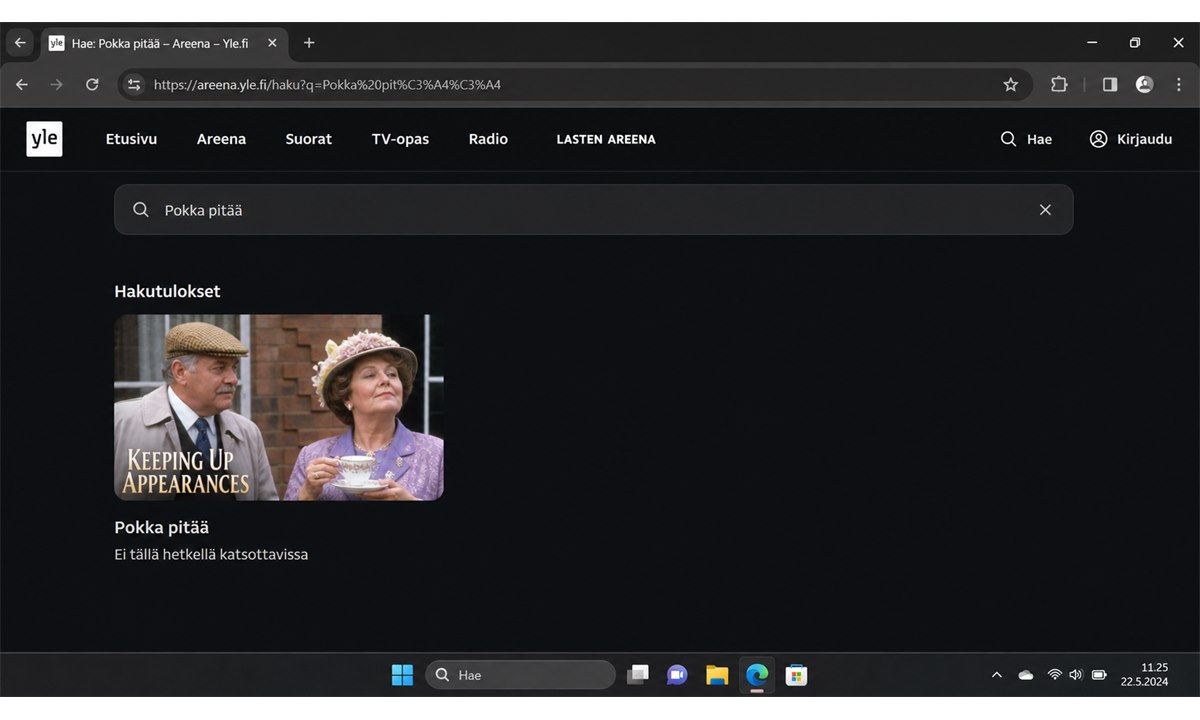The height and width of the screenshot is (720, 1200).
Task: Open site information icon in address bar
Action: [x=134, y=85]
